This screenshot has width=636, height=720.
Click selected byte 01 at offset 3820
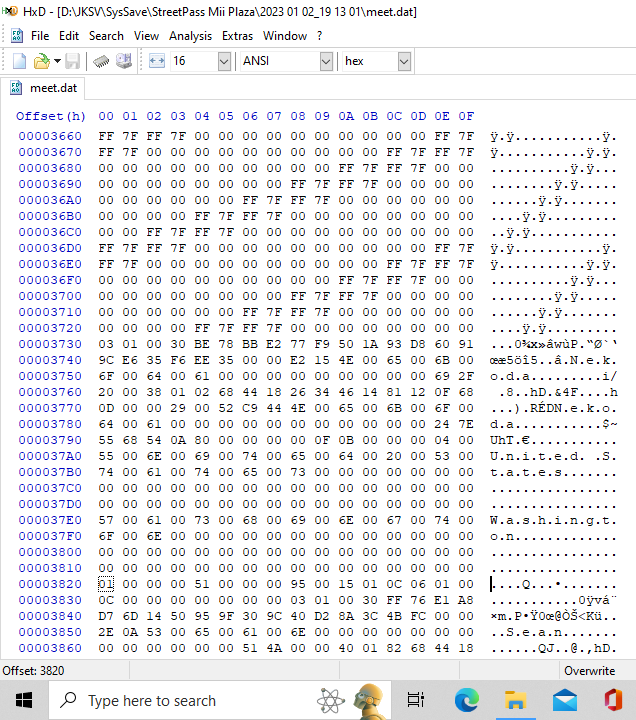[106, 584]
